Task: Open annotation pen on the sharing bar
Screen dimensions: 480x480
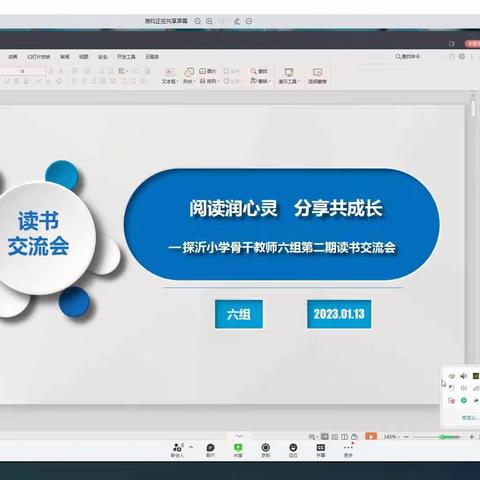Action: [x=237, y=21]
